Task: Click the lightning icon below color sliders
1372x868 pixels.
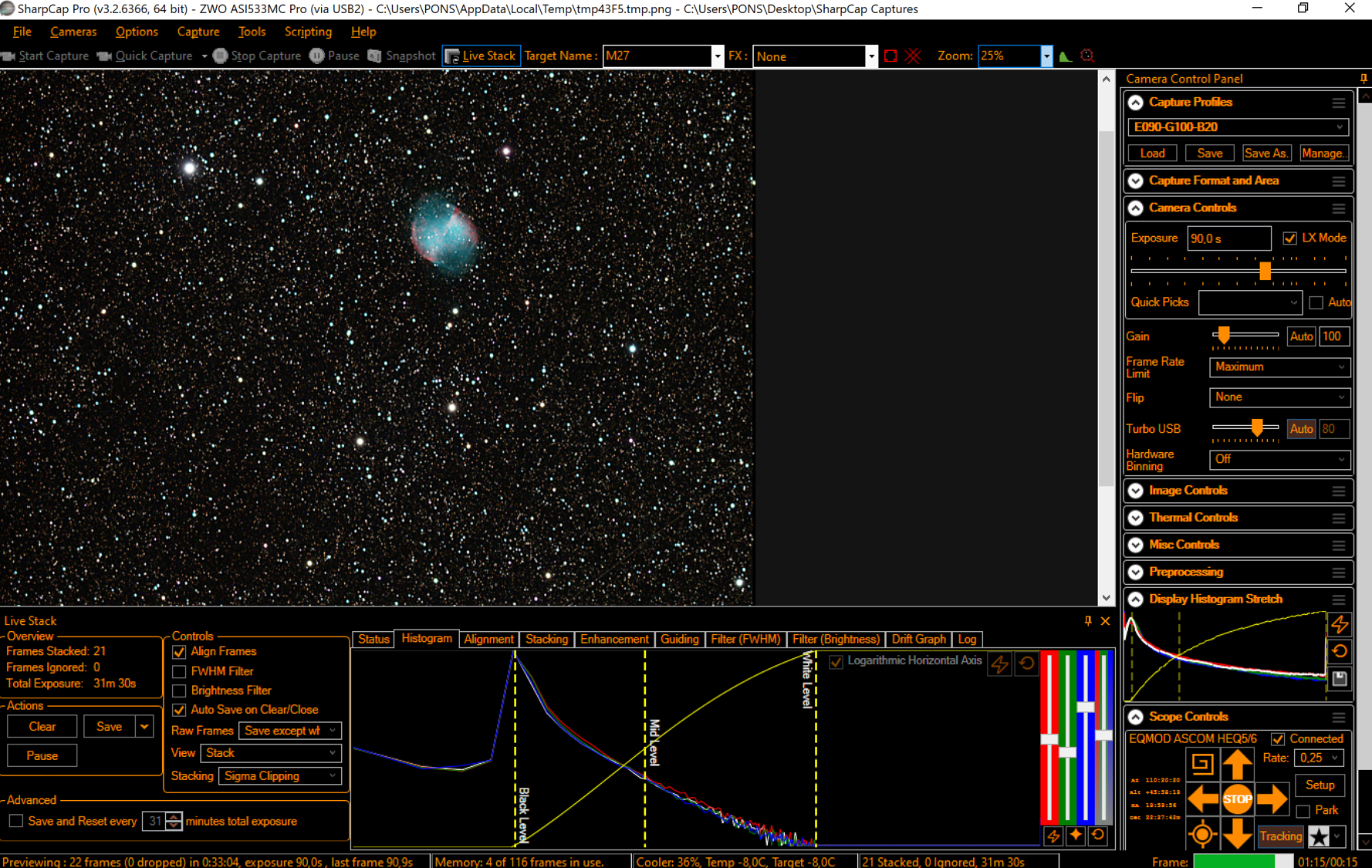Action: coord(1053,836)
